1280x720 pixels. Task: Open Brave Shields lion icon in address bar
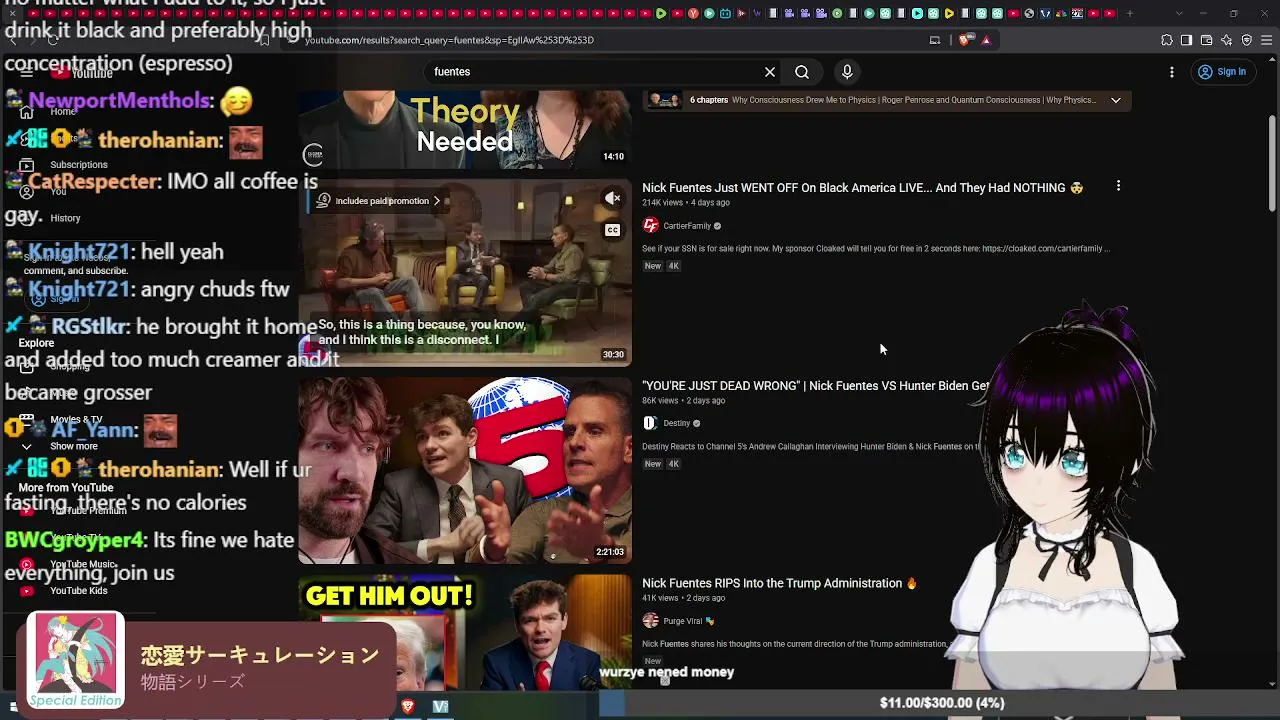tap(964, 40)
